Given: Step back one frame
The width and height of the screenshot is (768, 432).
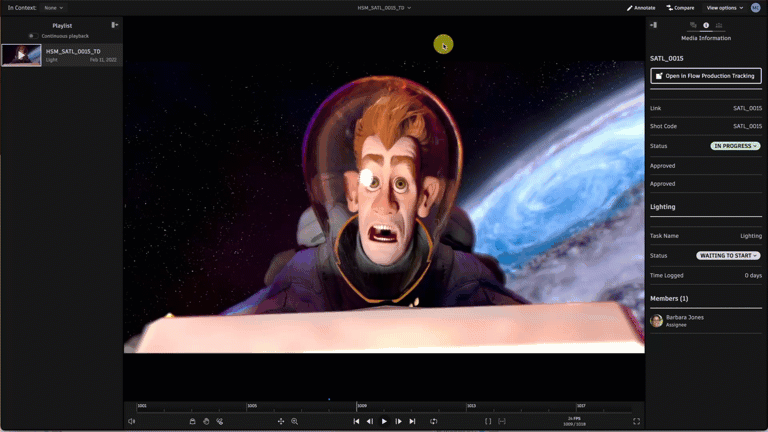Looking at the screenshot, I should click(x=370, y=421).
